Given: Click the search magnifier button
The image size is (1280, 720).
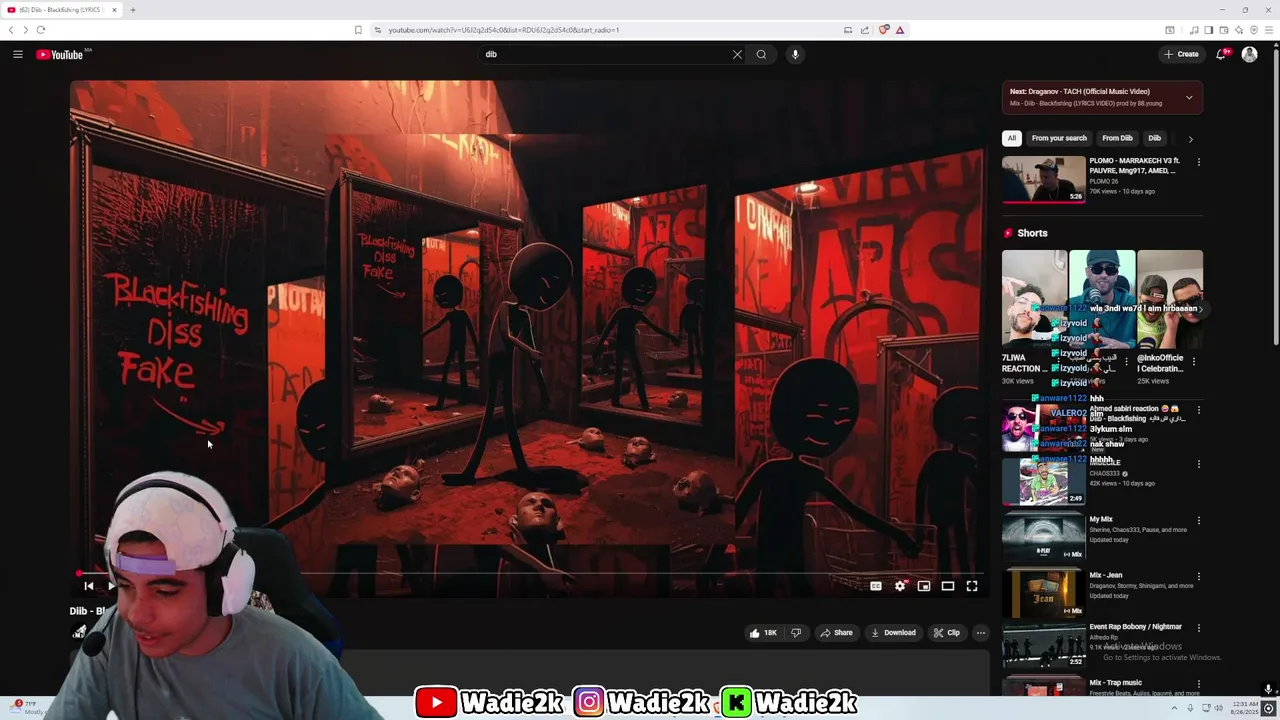Looking at the screenshot, I should click(x=761, y=54).
